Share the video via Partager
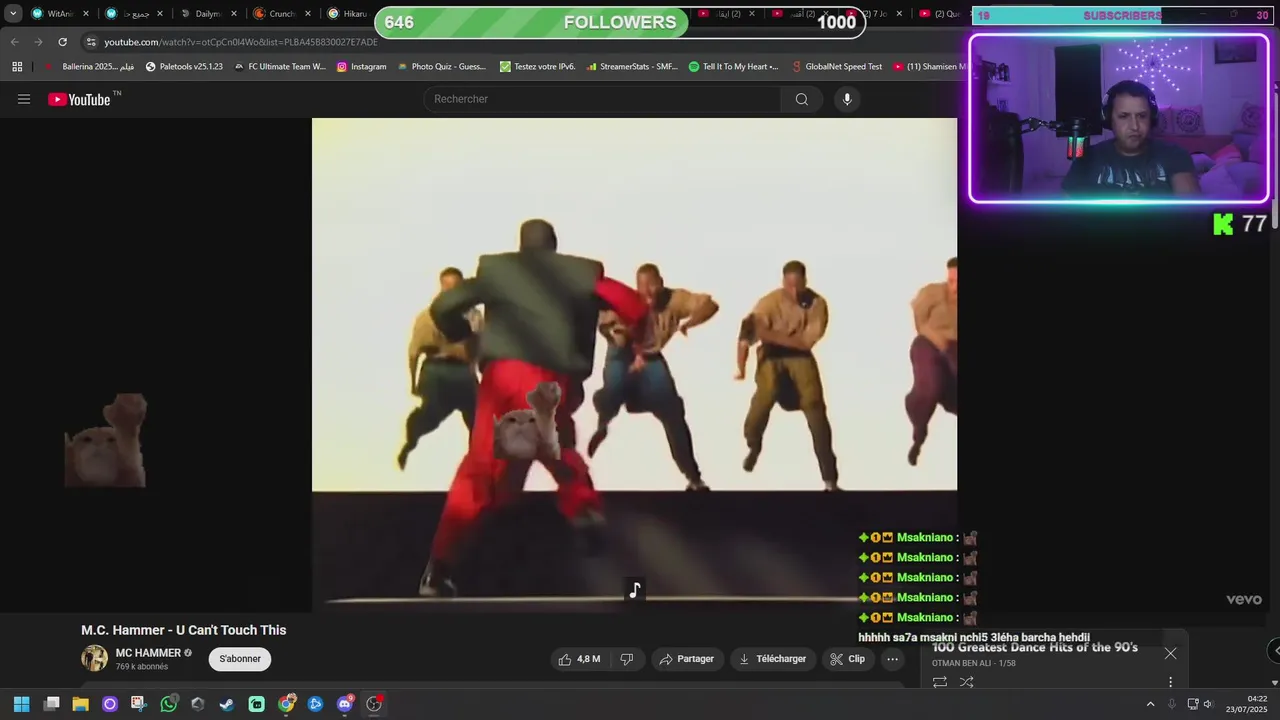1280x720 pixels. (686, 659)
